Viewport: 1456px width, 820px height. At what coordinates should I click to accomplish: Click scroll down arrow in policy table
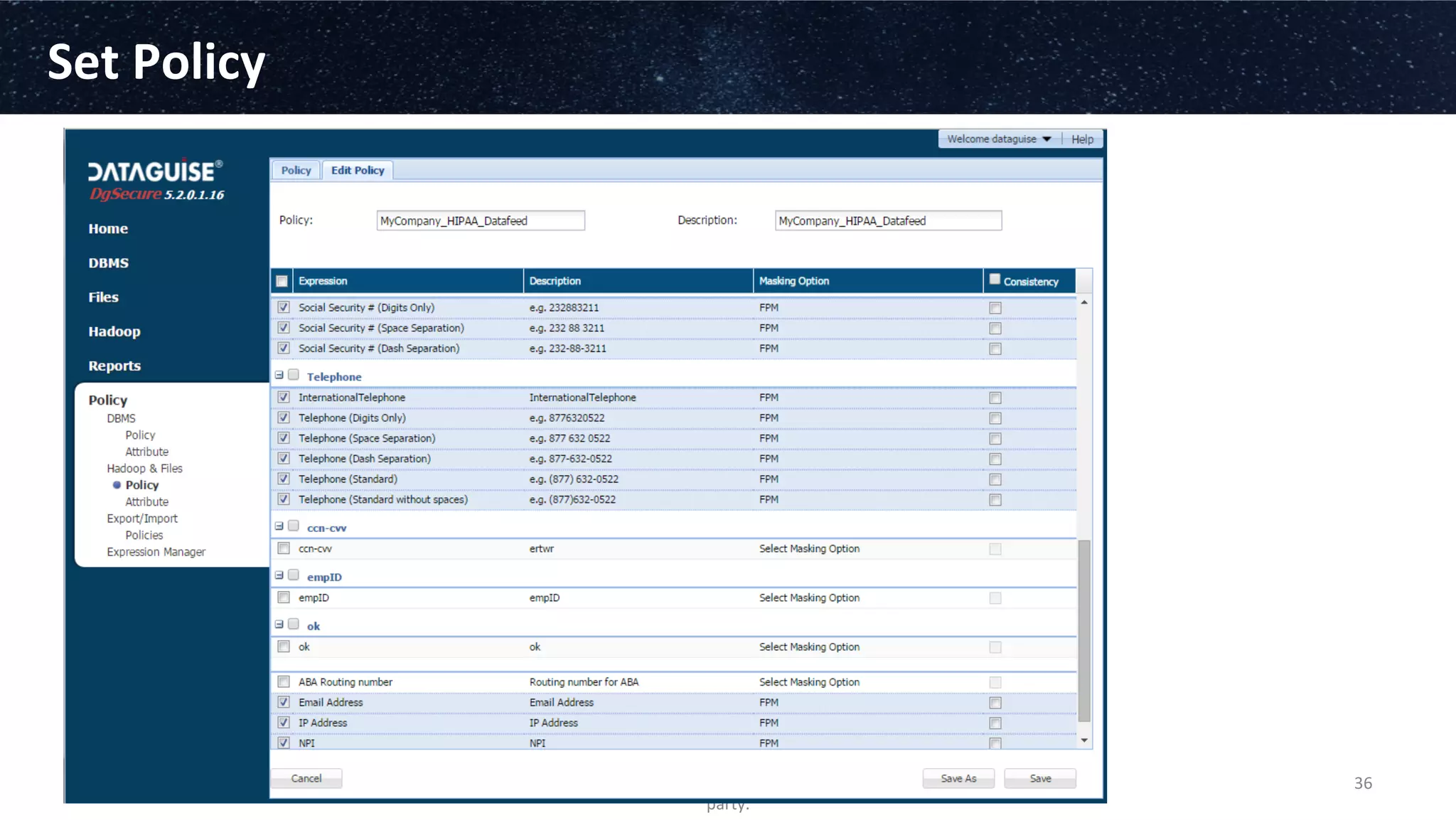coord(1084,740)
